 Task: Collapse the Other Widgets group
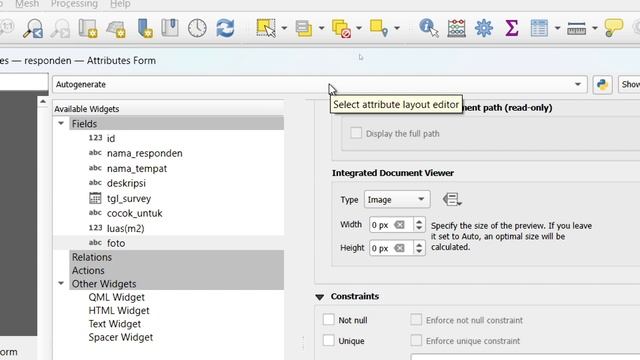61,283
